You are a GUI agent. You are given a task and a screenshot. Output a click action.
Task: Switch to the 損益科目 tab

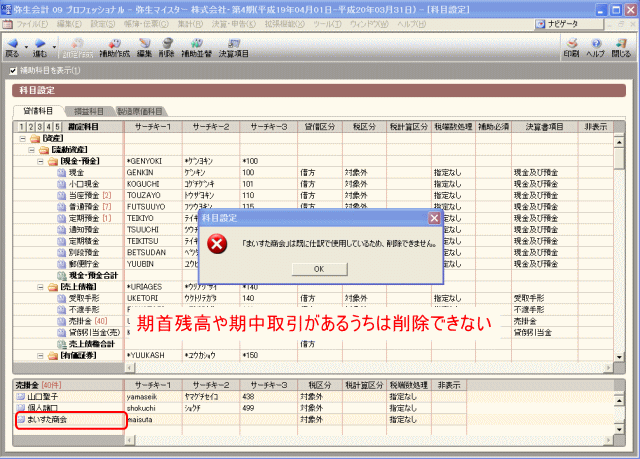89,111
